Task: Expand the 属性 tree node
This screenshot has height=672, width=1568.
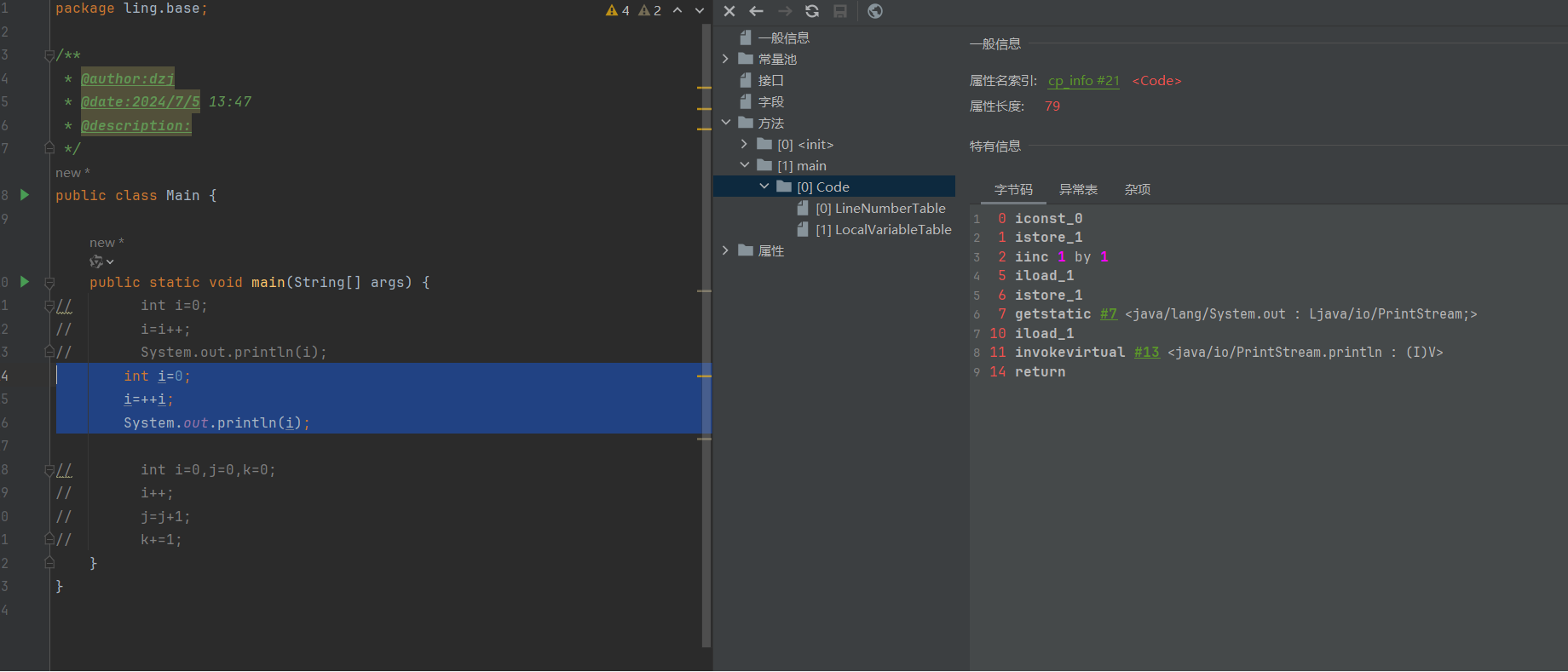Action: coord(725,250)
